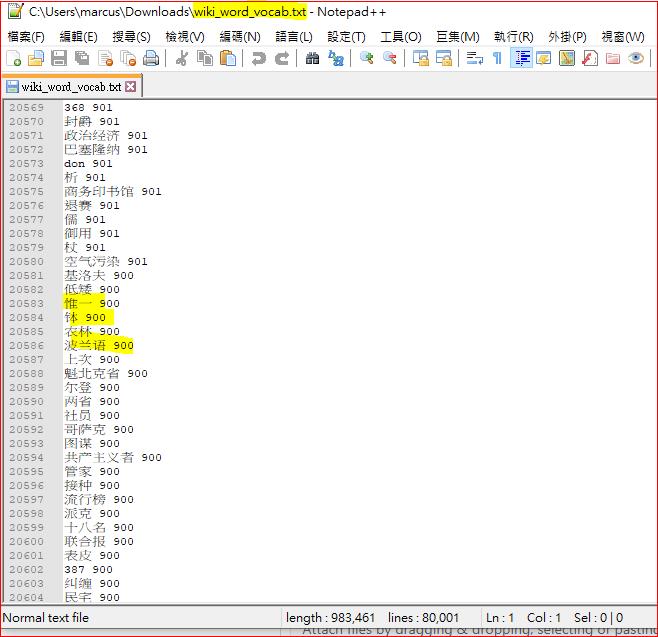Zoom out with the magnifier minus icon

(x=390, y=58)
